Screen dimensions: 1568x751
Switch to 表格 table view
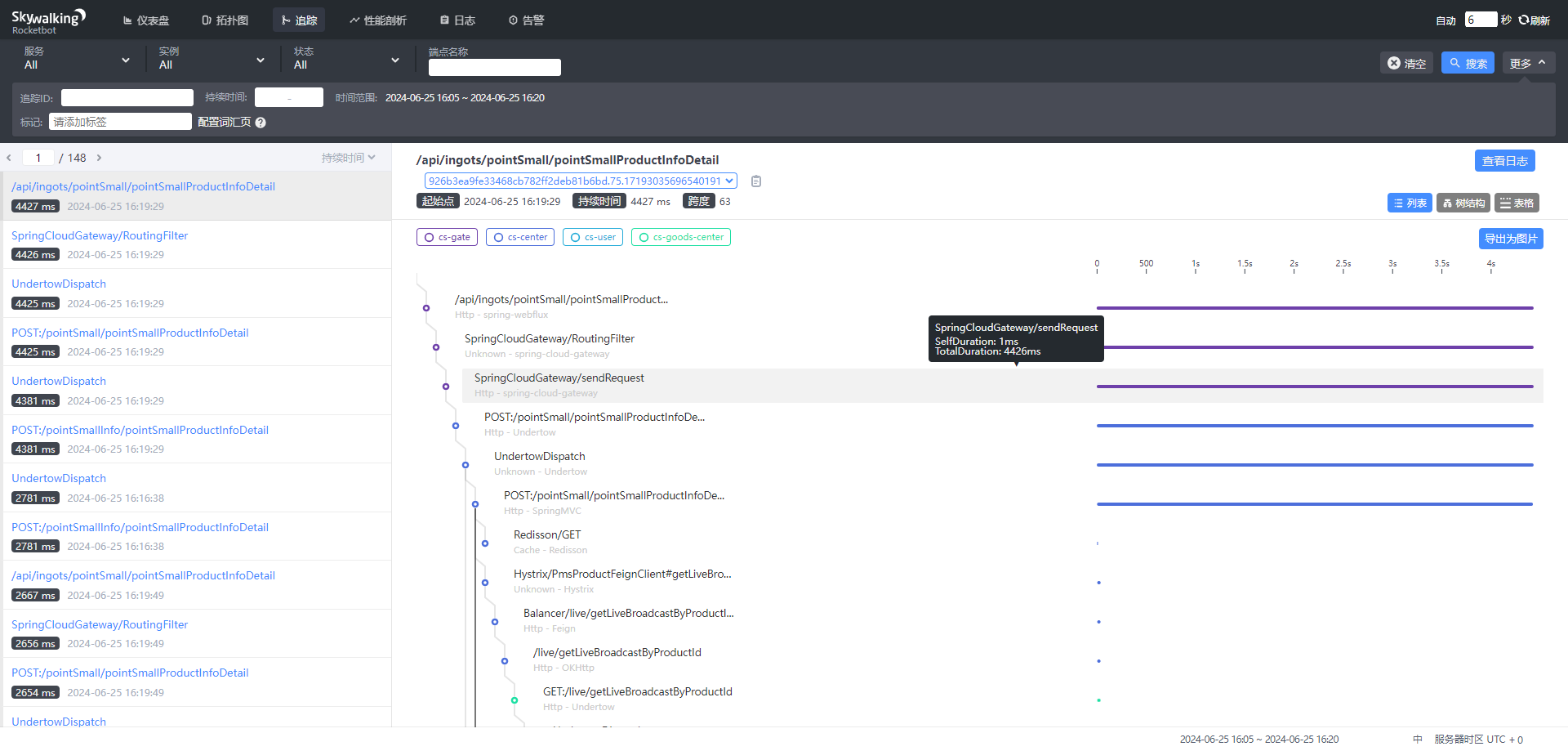(1517, 203)
